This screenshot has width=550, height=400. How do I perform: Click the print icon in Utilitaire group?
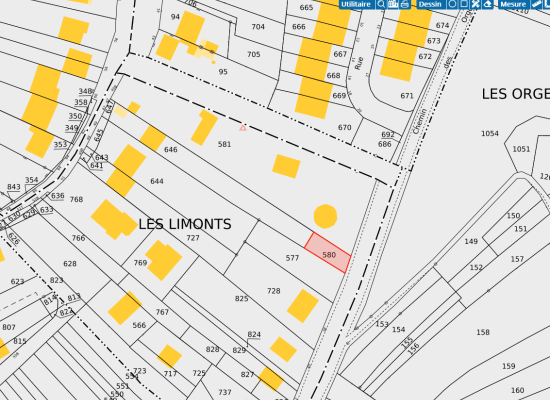(x=405, y=4)
